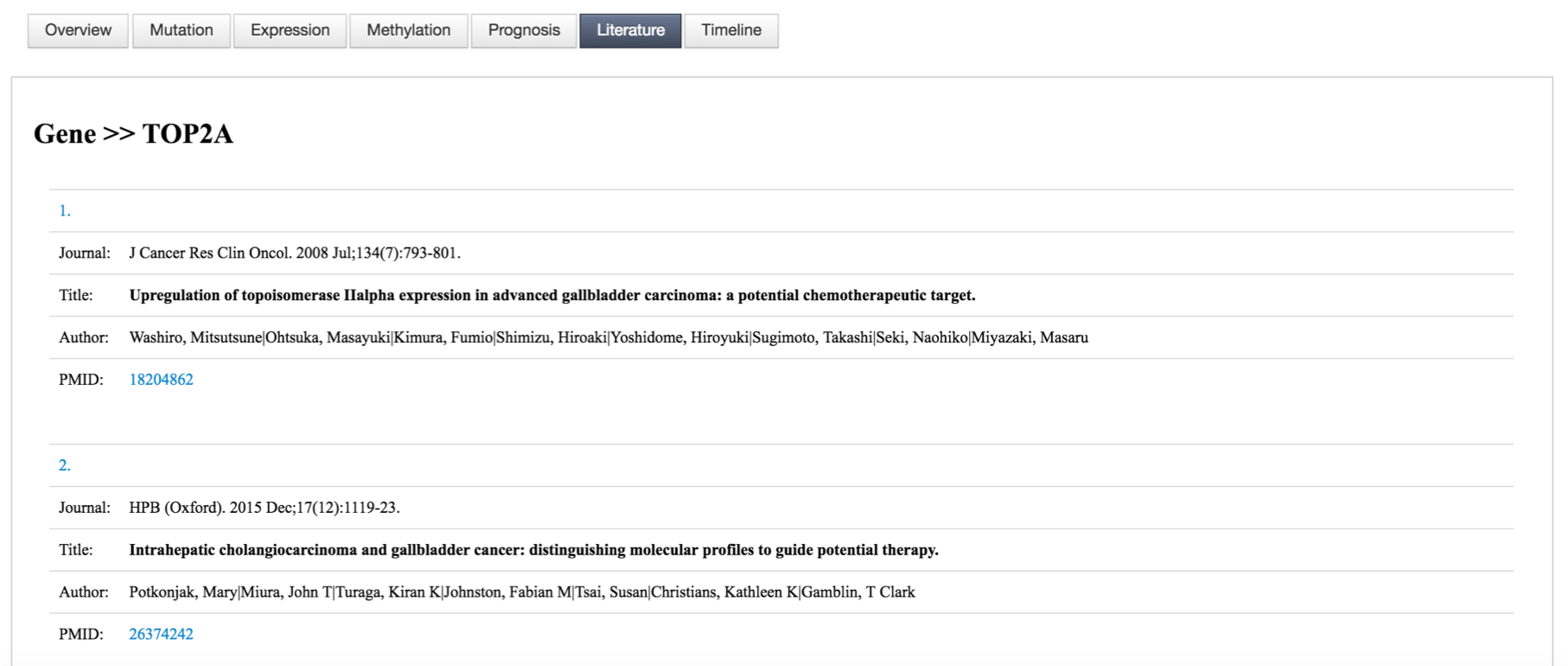
Task: Go to the Methylation tab
Action: tap(408, 30)
